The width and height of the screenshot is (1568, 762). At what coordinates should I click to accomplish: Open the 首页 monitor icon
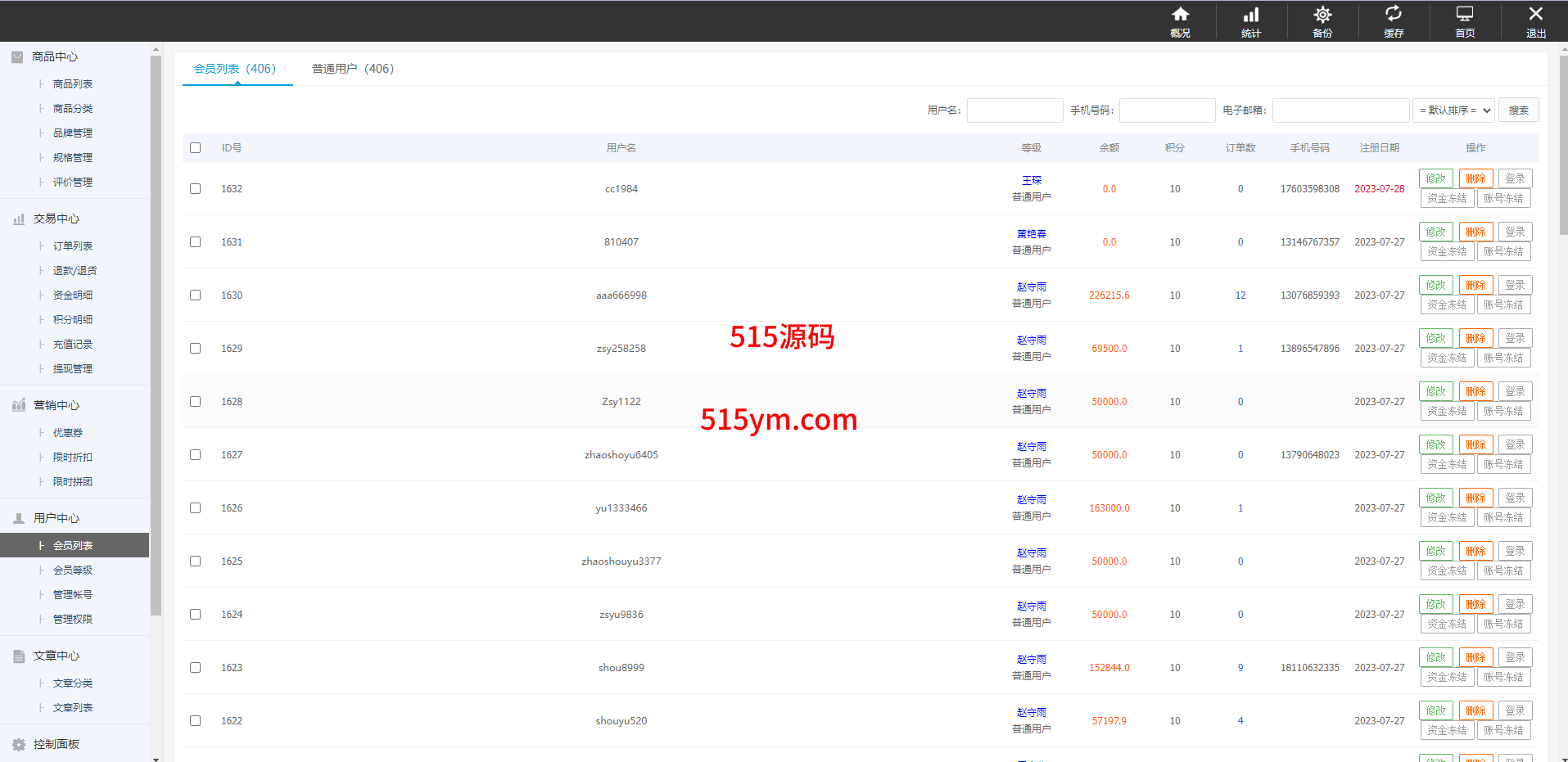coord(1465,15)
